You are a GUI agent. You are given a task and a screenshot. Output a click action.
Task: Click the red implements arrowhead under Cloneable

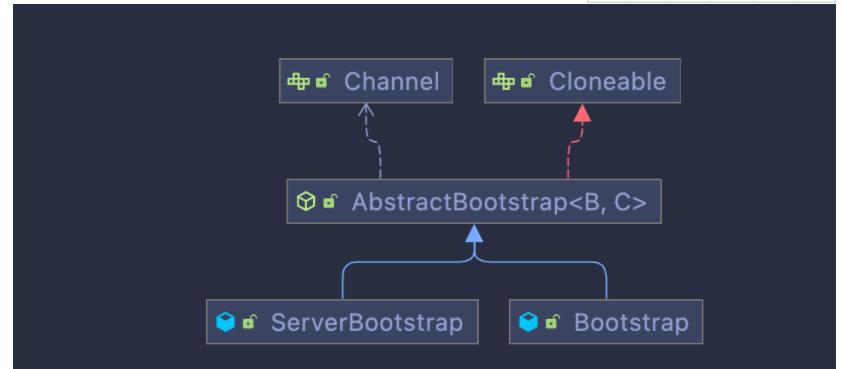(582, 113)
